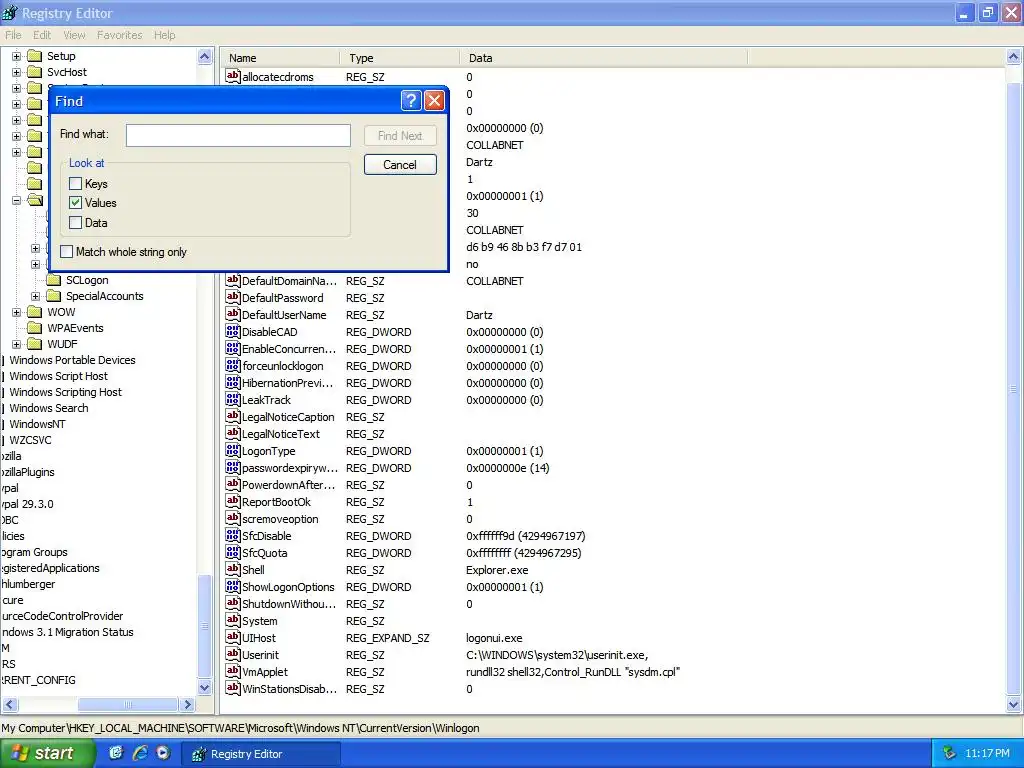Viewport: 1024px width, 768px height.
Task: Open the Favorites menu
Action: coord(120,35)
